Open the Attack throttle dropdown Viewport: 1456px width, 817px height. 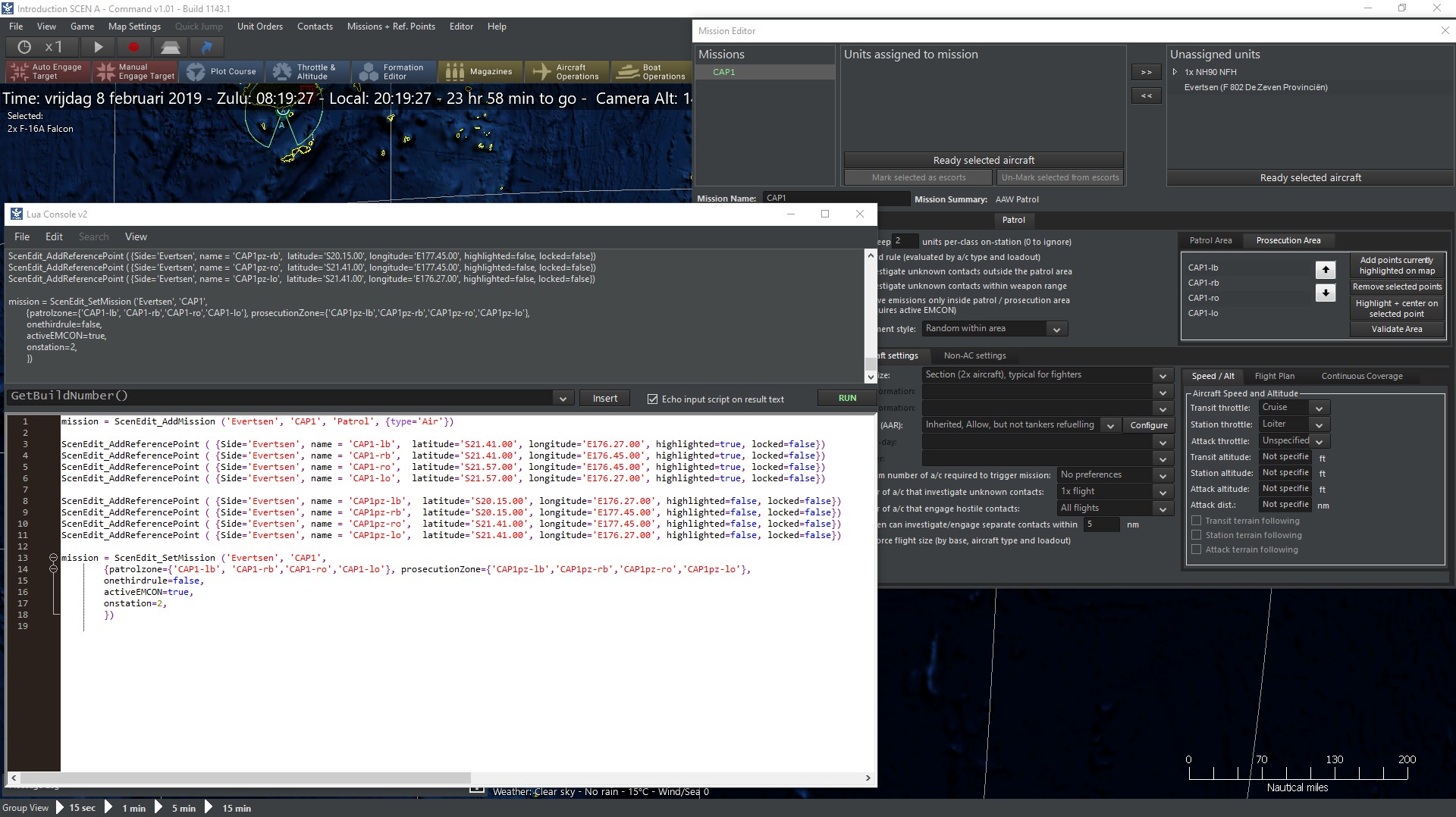[x=1319, y=441]
